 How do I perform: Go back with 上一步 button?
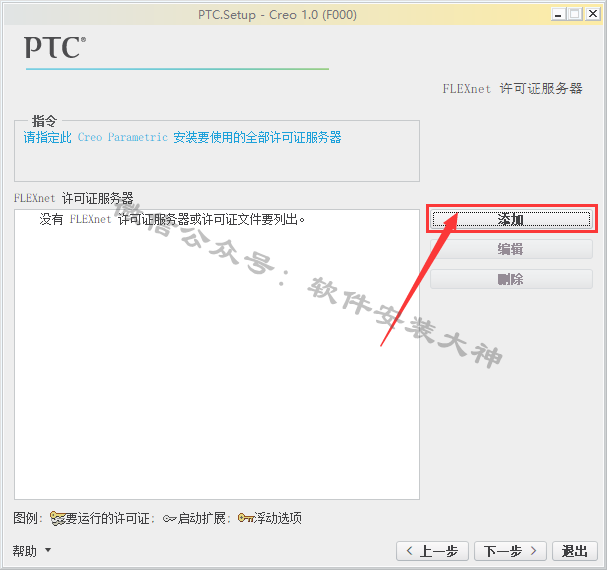[x=432, y=551]
